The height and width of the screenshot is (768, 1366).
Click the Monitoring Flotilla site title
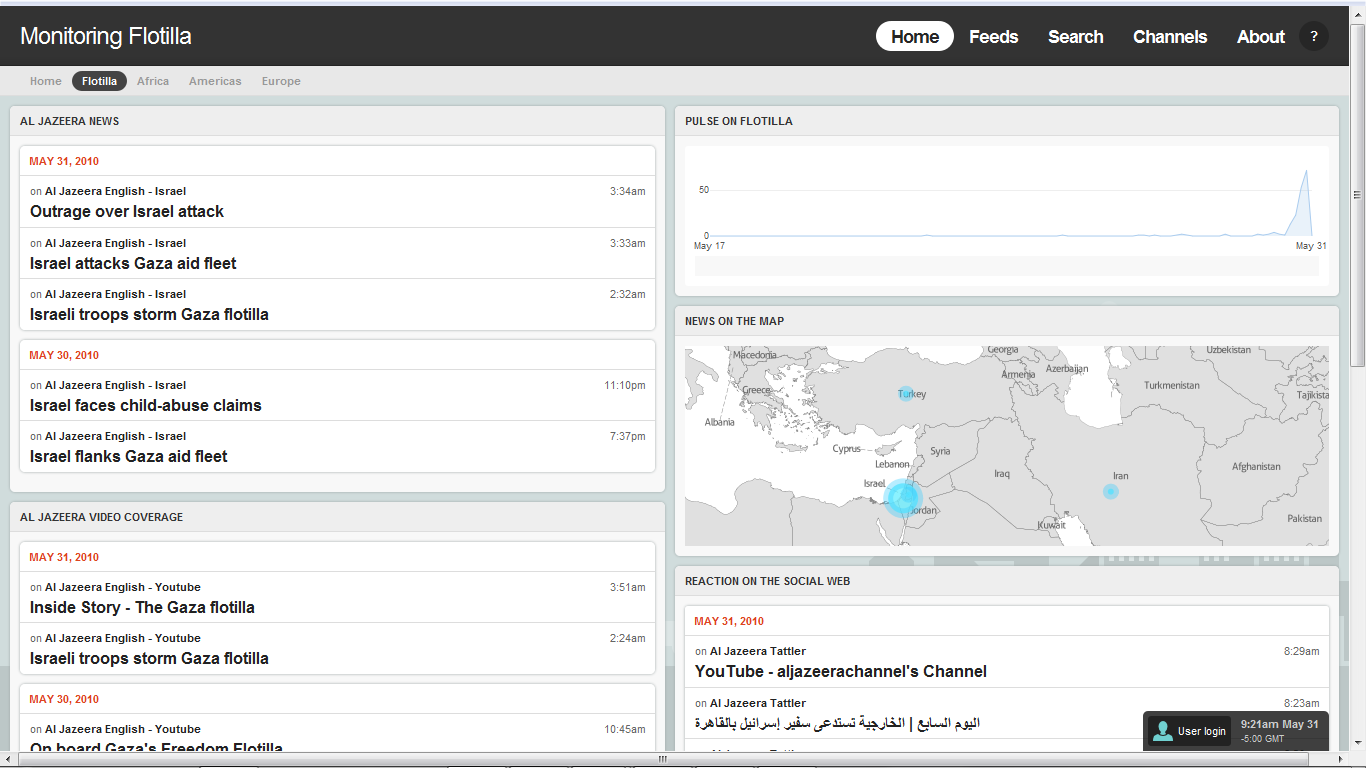click(106, 37)
